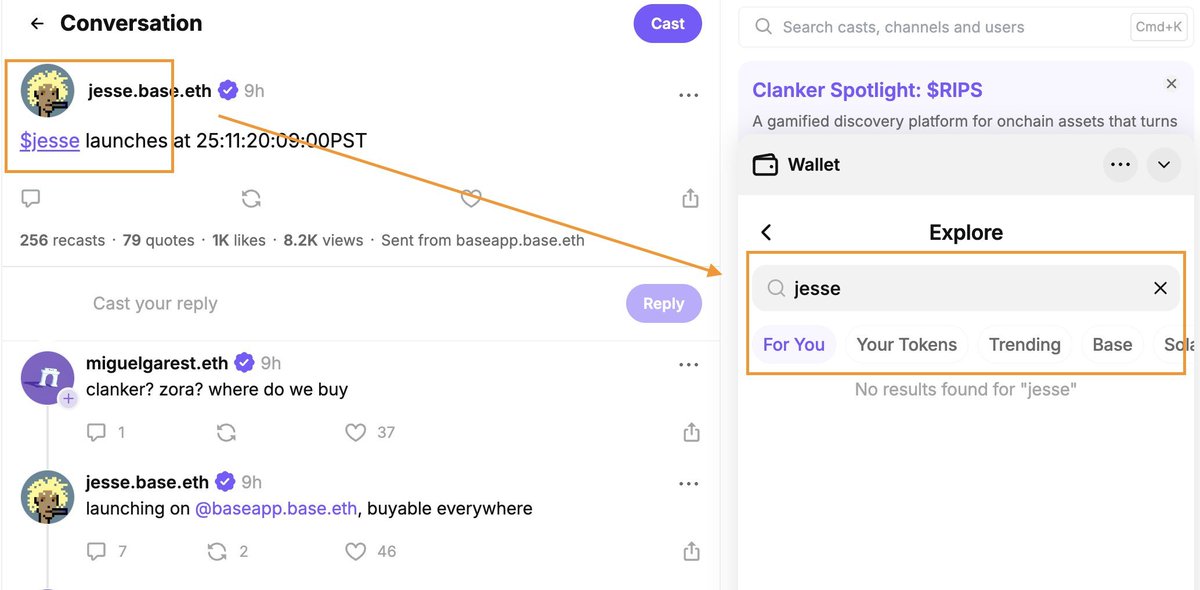
Task: Share jesse's launch announcement cast
Action: coord(690,199)
